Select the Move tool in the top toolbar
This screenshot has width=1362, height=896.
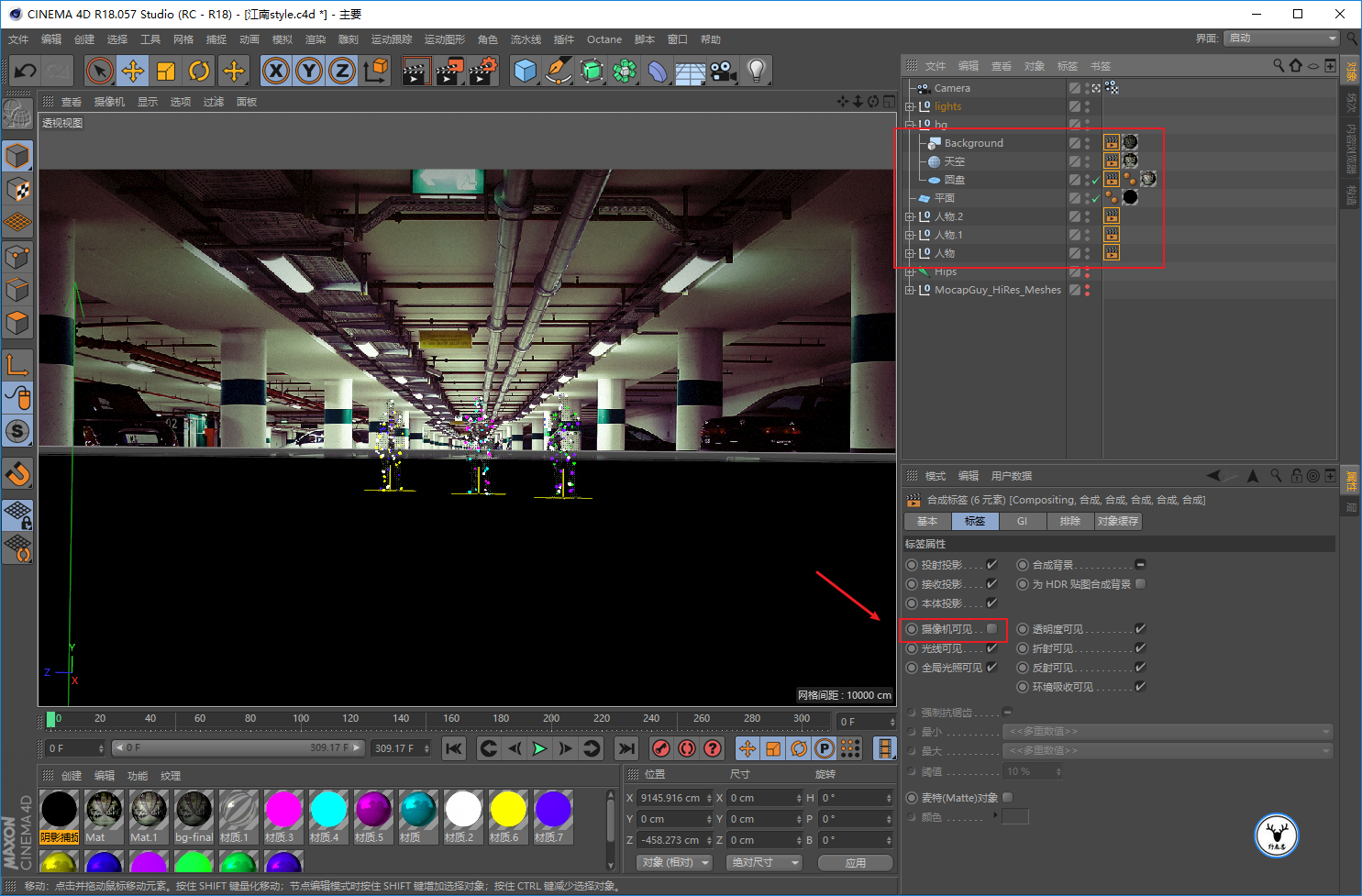tap(133, 71)
